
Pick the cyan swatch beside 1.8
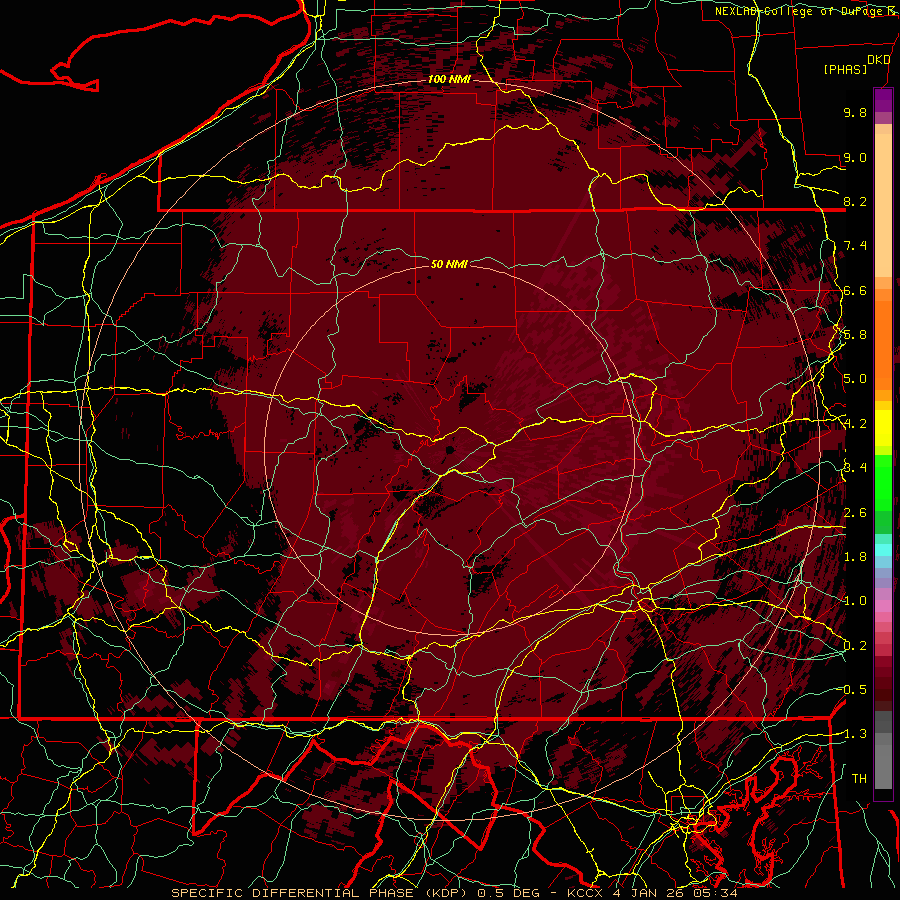(x=883, y=550)
